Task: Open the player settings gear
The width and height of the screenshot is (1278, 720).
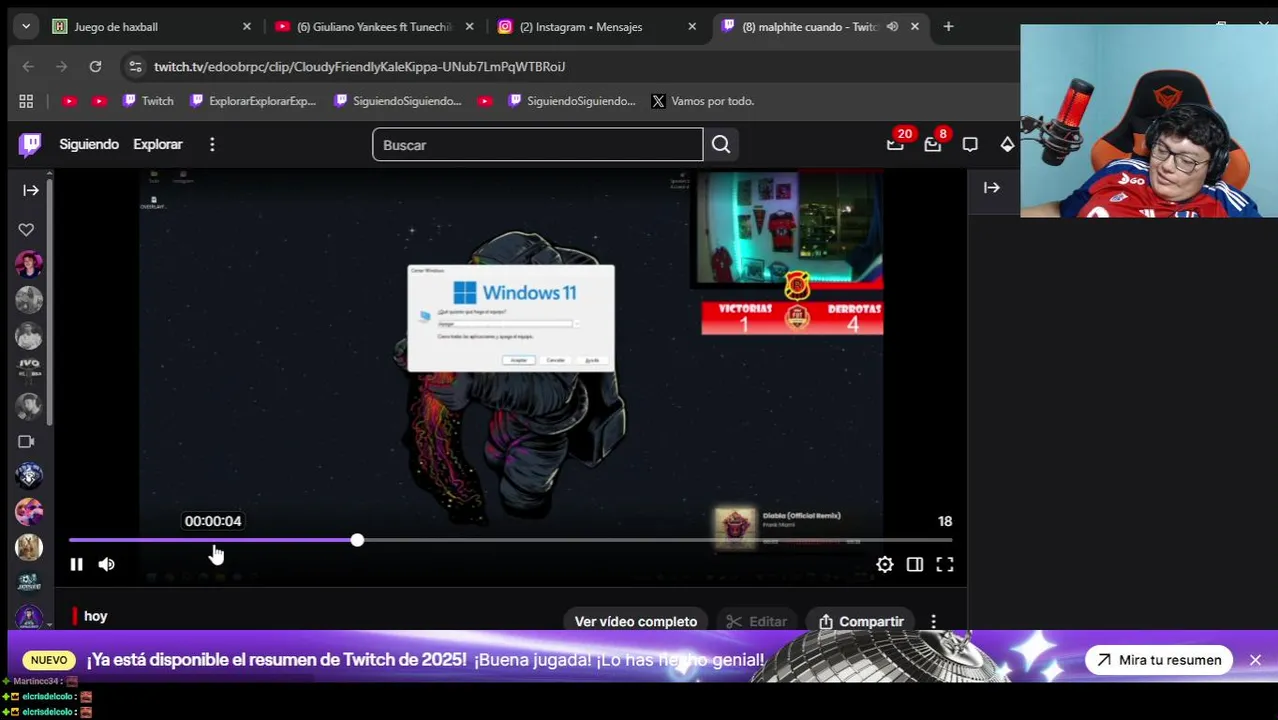Action: pyautogui.click(x=885, y=565)
